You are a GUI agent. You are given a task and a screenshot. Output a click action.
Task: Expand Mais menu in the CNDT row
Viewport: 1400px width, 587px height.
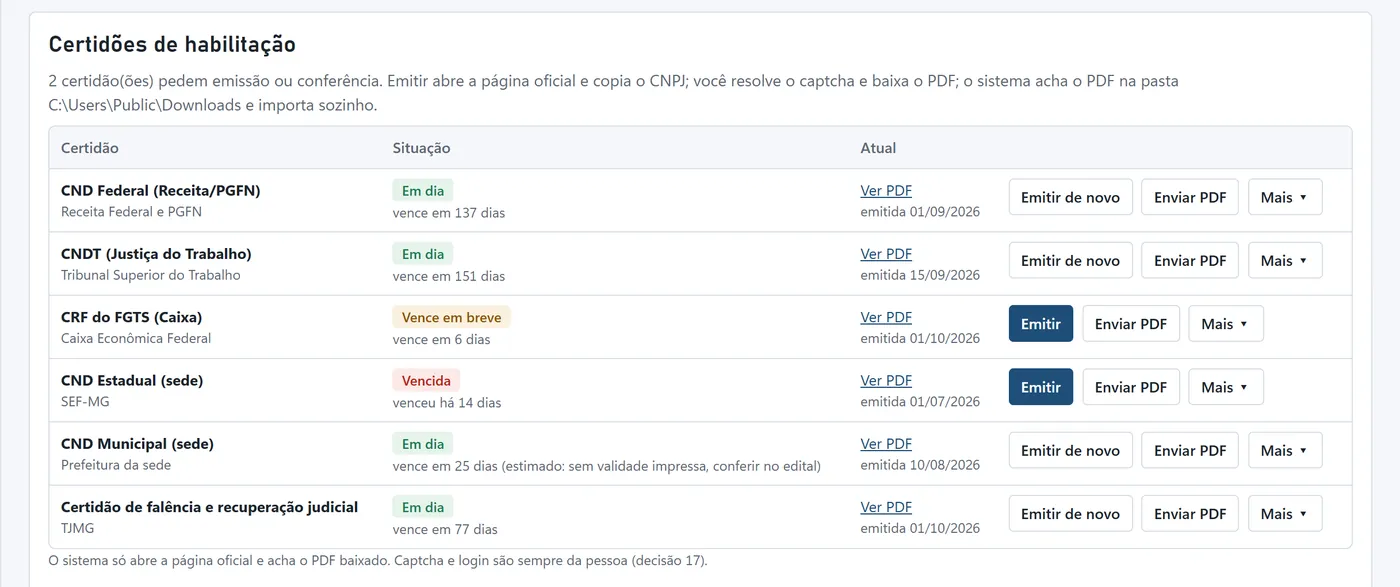(1285, 260)
